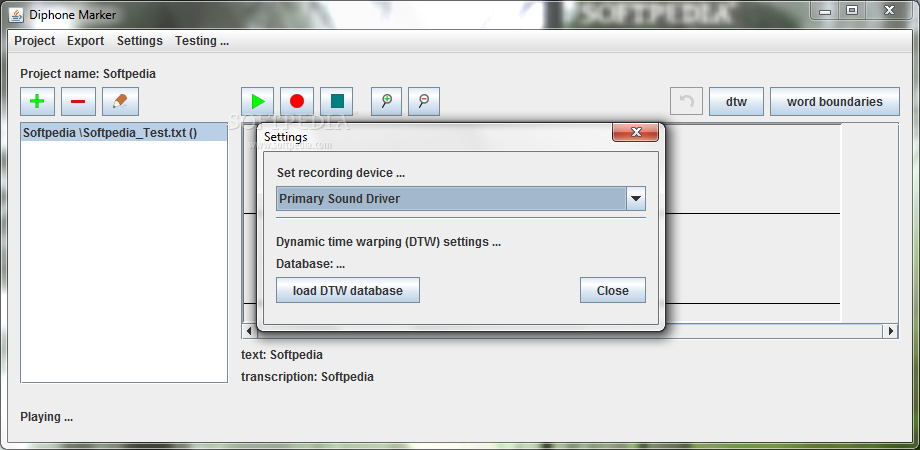Close the Settings dialog via Close button
The image size is (920, 450).
613,290
